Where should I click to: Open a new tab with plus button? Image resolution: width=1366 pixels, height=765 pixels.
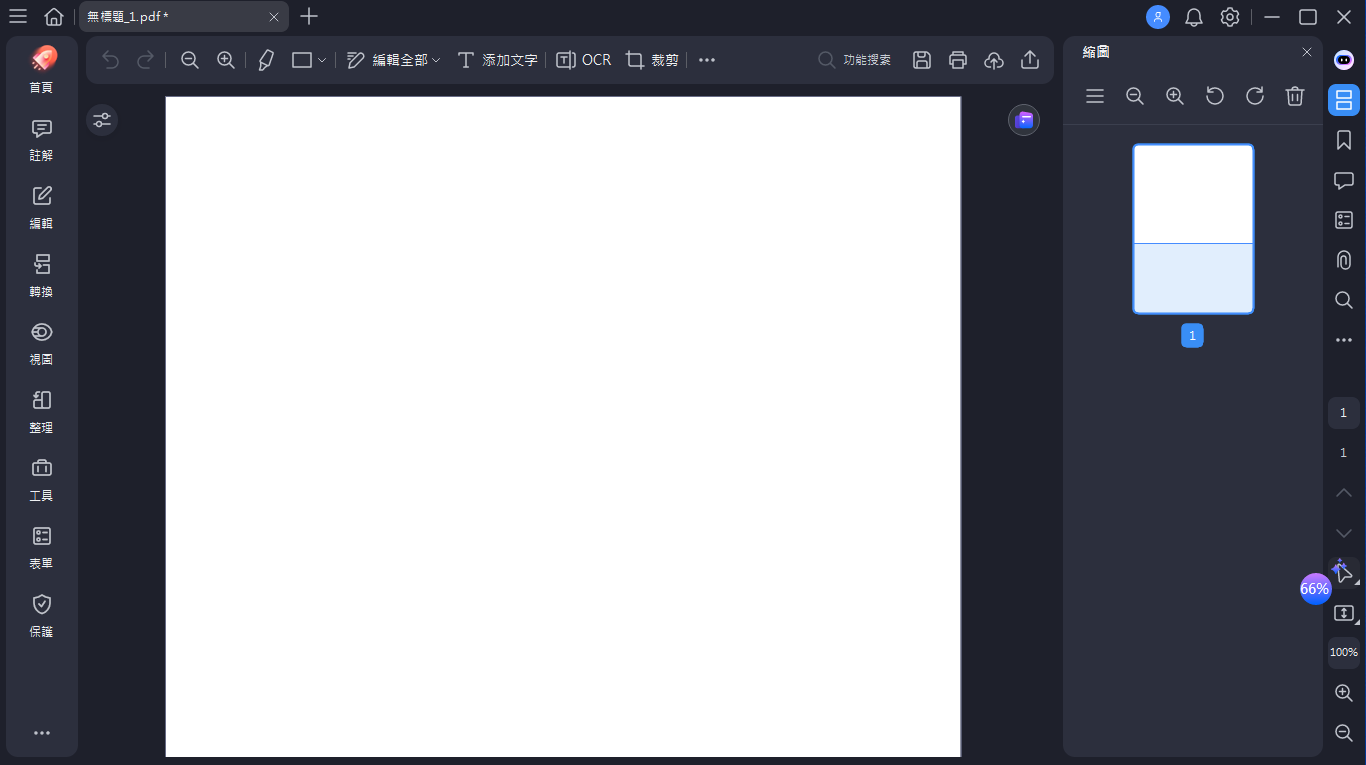click(309, 16)
